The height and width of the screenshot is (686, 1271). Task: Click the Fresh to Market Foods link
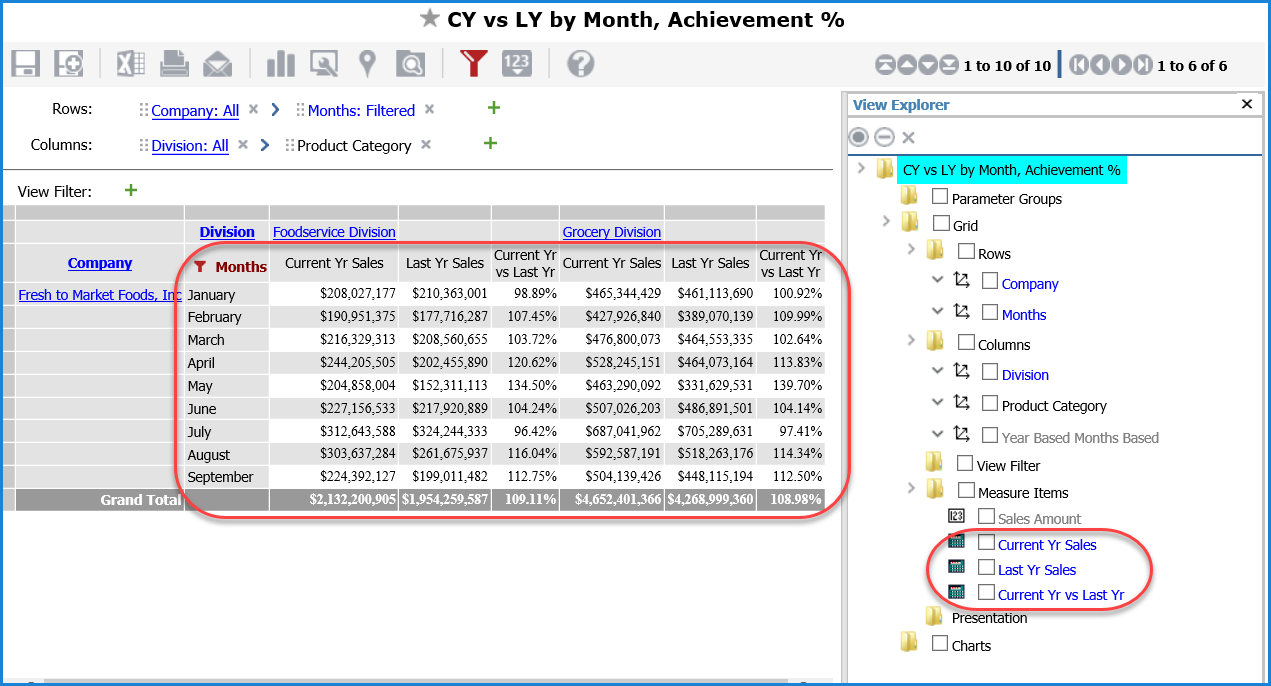click(100, 295)
